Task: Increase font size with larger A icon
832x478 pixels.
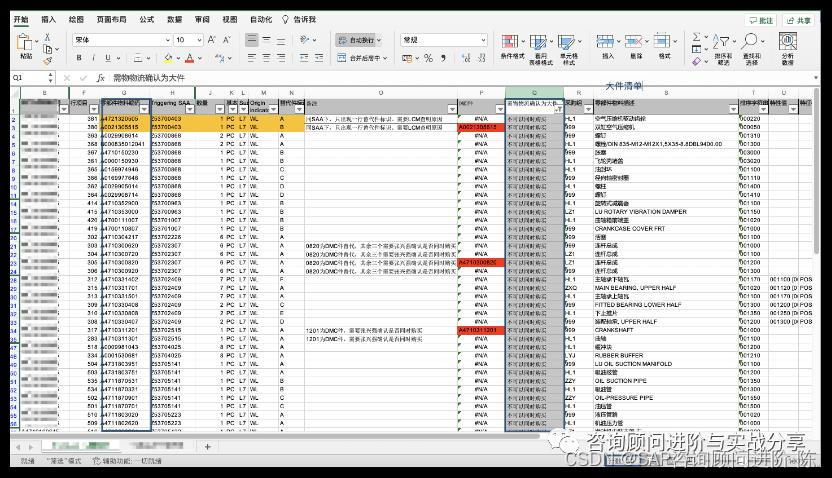Action: pyautogui.click(x=212, y=40)
